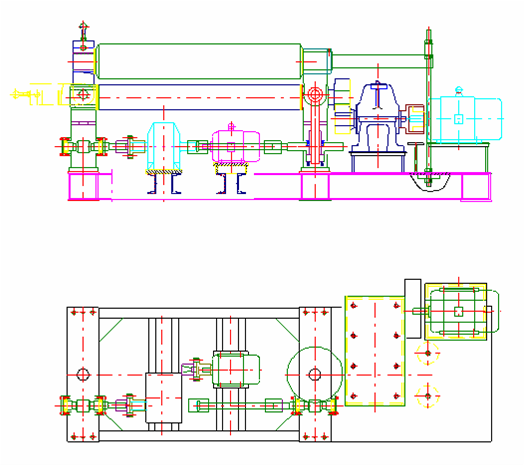Select the center motor in the plan view
This screenshot has height=465, width=524.
tap(236, 370)
